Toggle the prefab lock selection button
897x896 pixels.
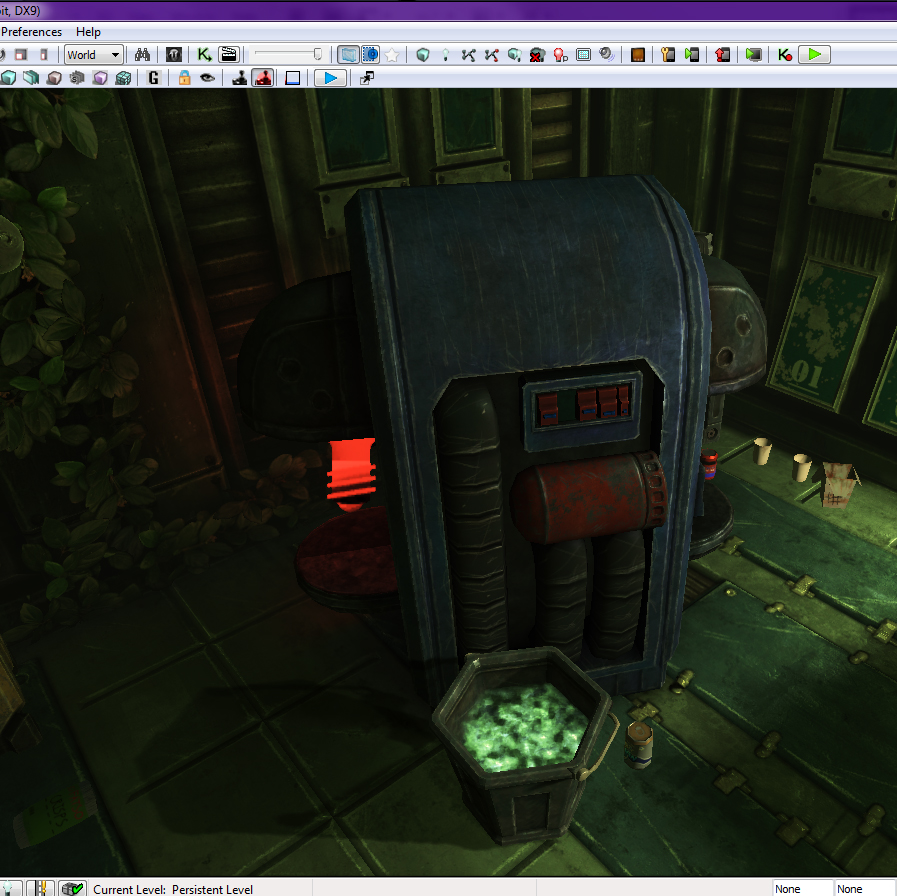click(x=371, y=55)
